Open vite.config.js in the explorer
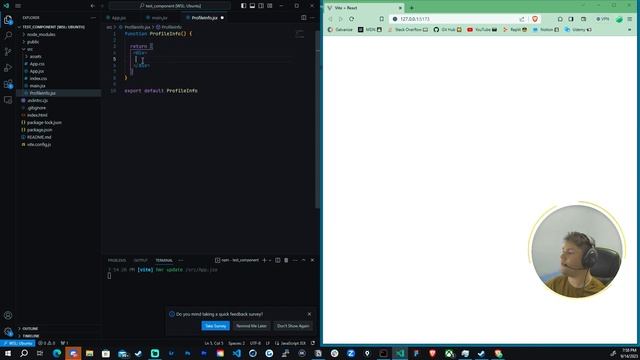The width and height of the screenshot is (640, 360). [x=39, y=144]
